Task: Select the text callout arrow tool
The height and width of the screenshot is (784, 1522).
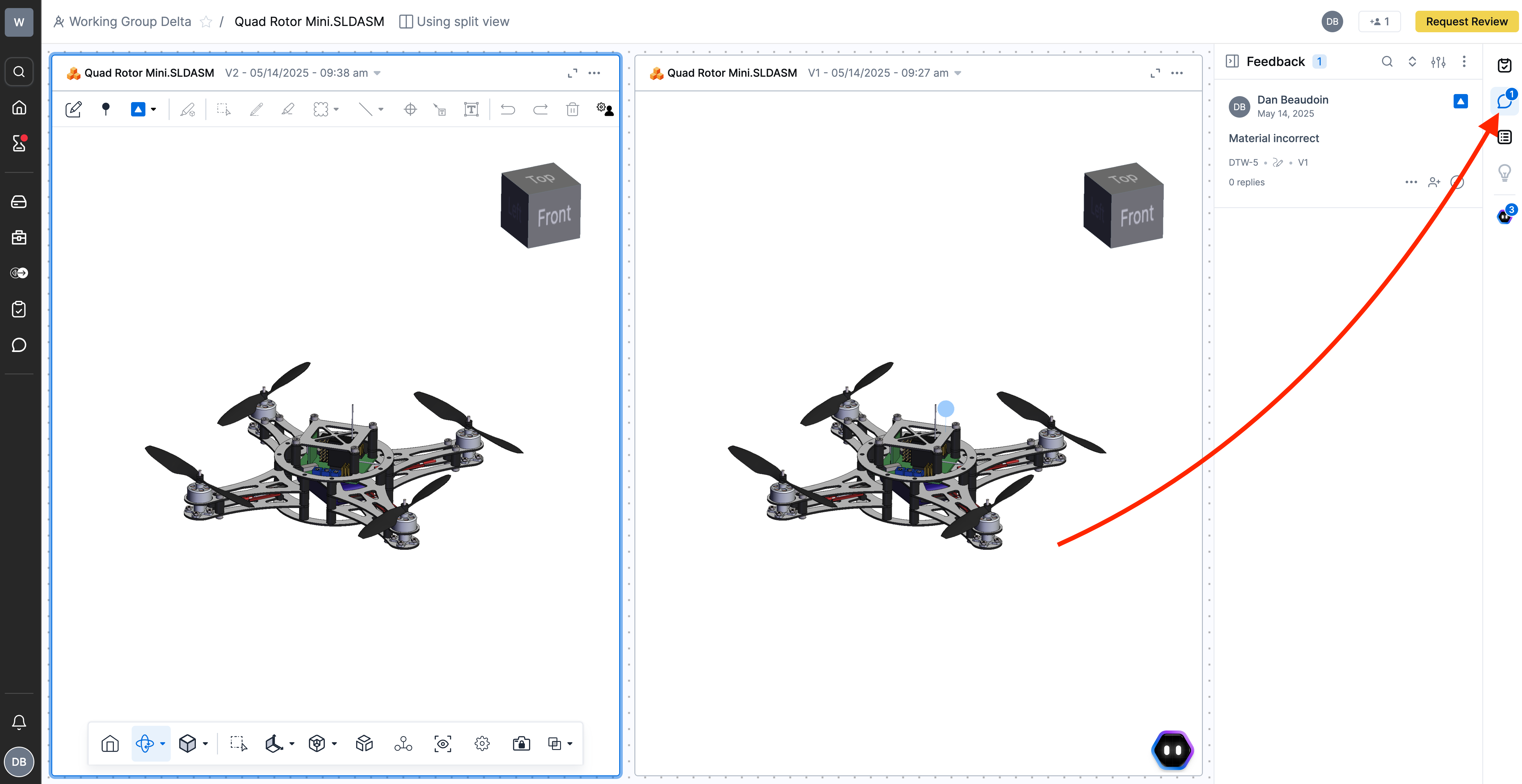Action: pos(439,109)
